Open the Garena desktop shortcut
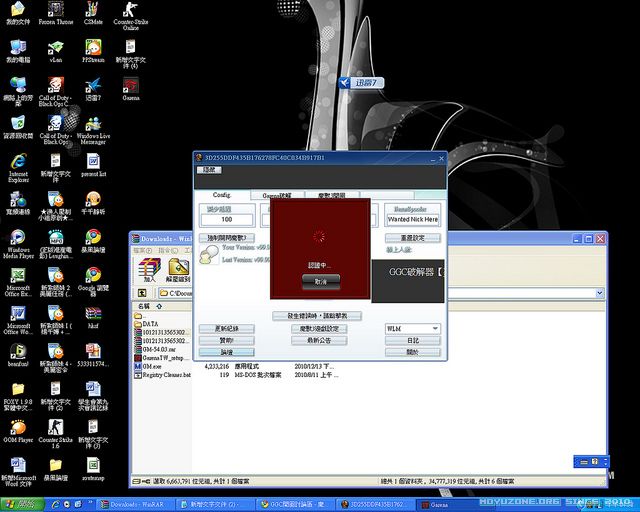The height and width of the screenshot is (512, 640). (x=130, y=86)
